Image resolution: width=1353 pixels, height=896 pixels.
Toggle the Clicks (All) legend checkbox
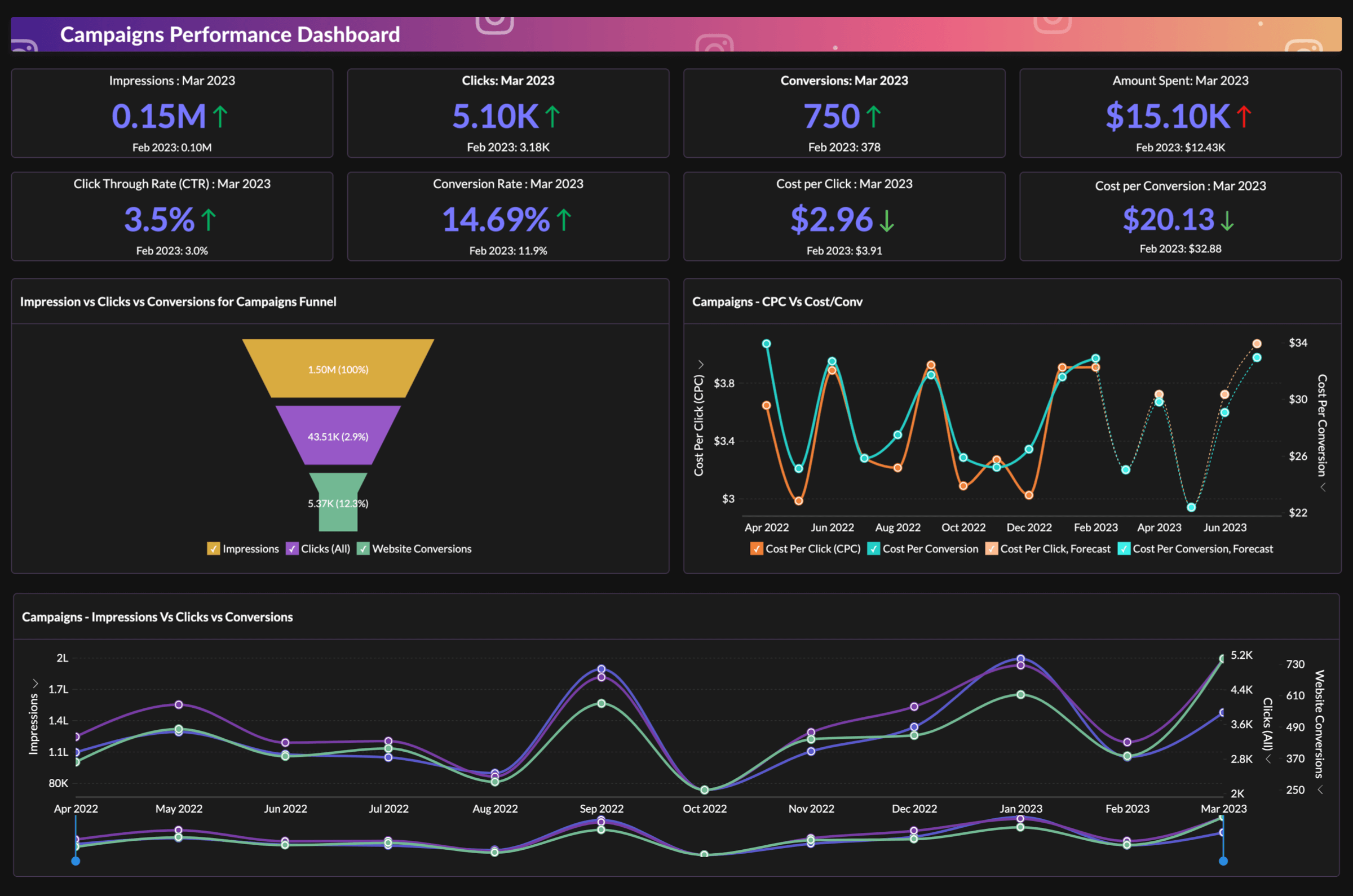point(291,548)
